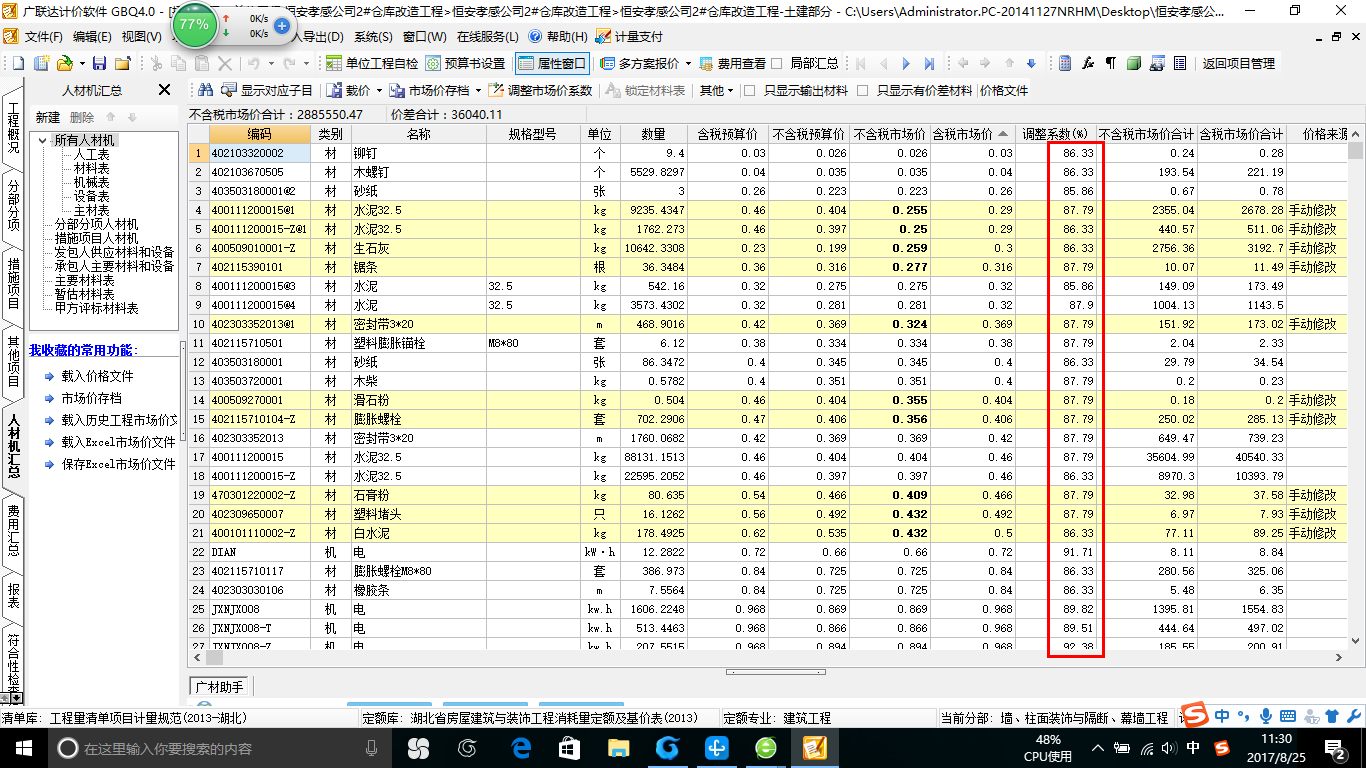This screenshot has height=768, width=1366.
Task: Go to next record blue arrow
Action: [907, 63]
